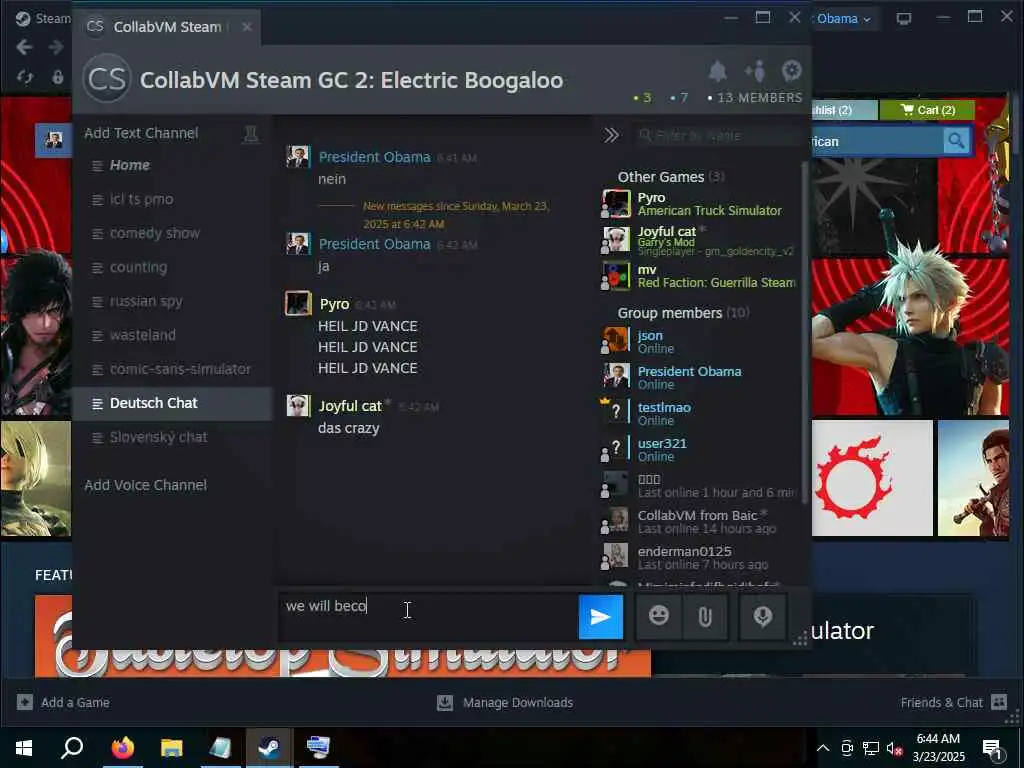Viewport: 1024px width, 768px height.
Task: Click the Steam taskbar icon
Action: pos(269,748)
